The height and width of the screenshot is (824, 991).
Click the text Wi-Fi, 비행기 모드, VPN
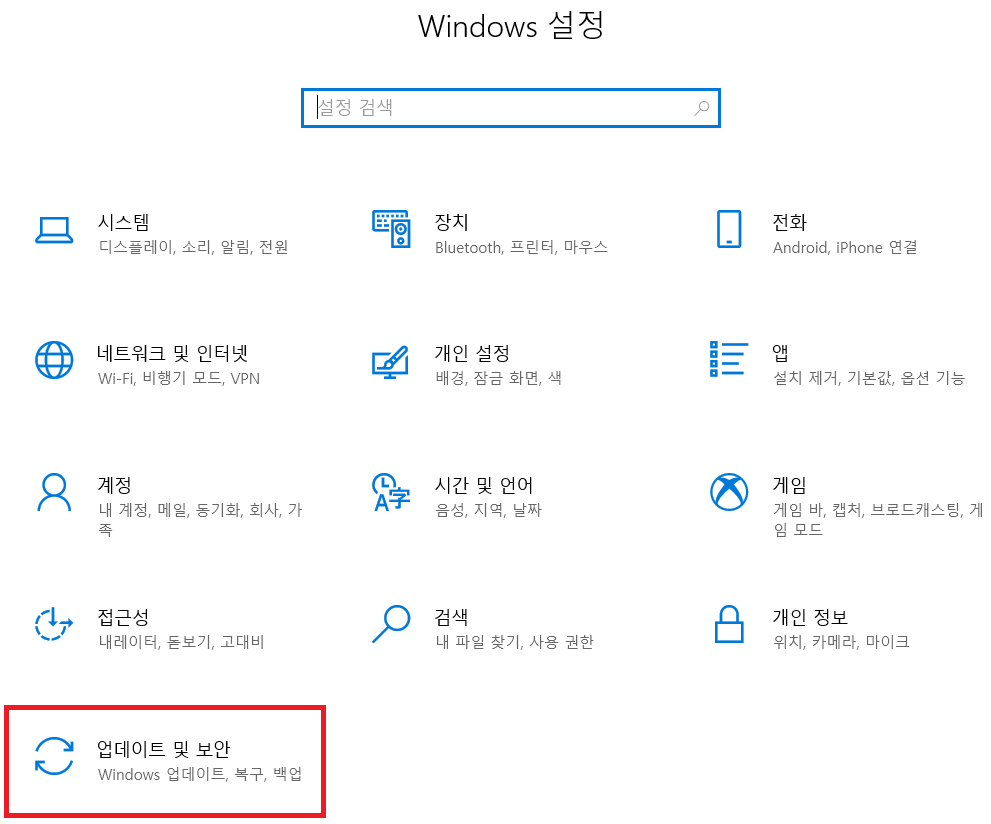click(179, 379)
